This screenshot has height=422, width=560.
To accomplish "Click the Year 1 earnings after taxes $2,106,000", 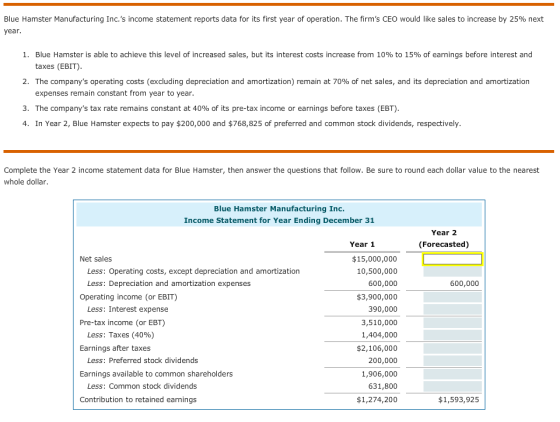I will (x=377, y=348).
